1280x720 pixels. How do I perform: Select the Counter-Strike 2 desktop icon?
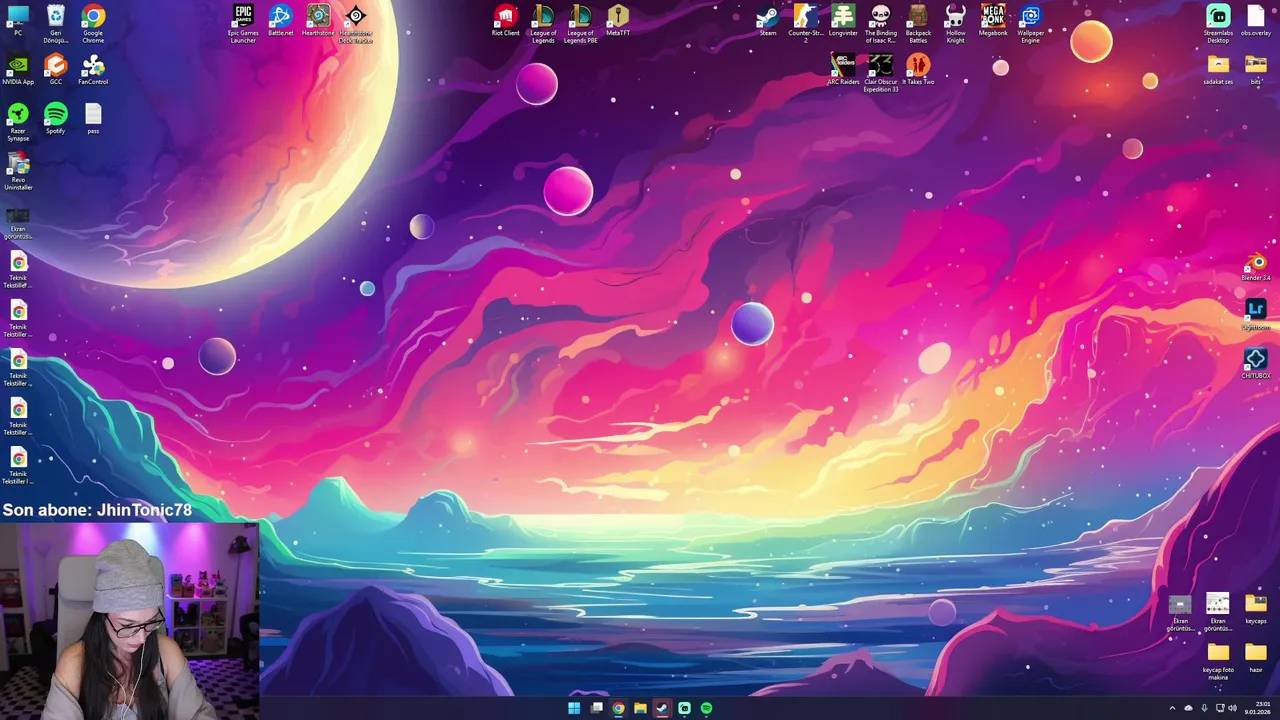click(x=806, y=24)
